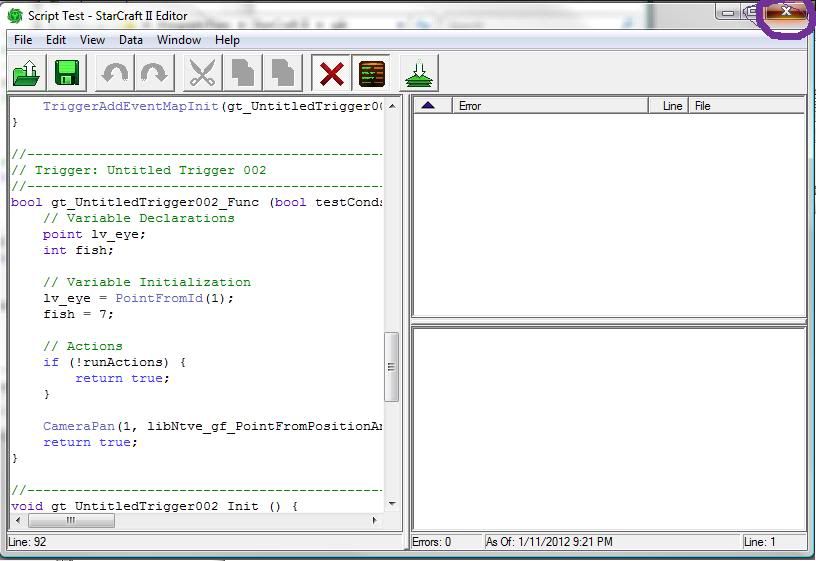Open the File menu

pos(23,40)
